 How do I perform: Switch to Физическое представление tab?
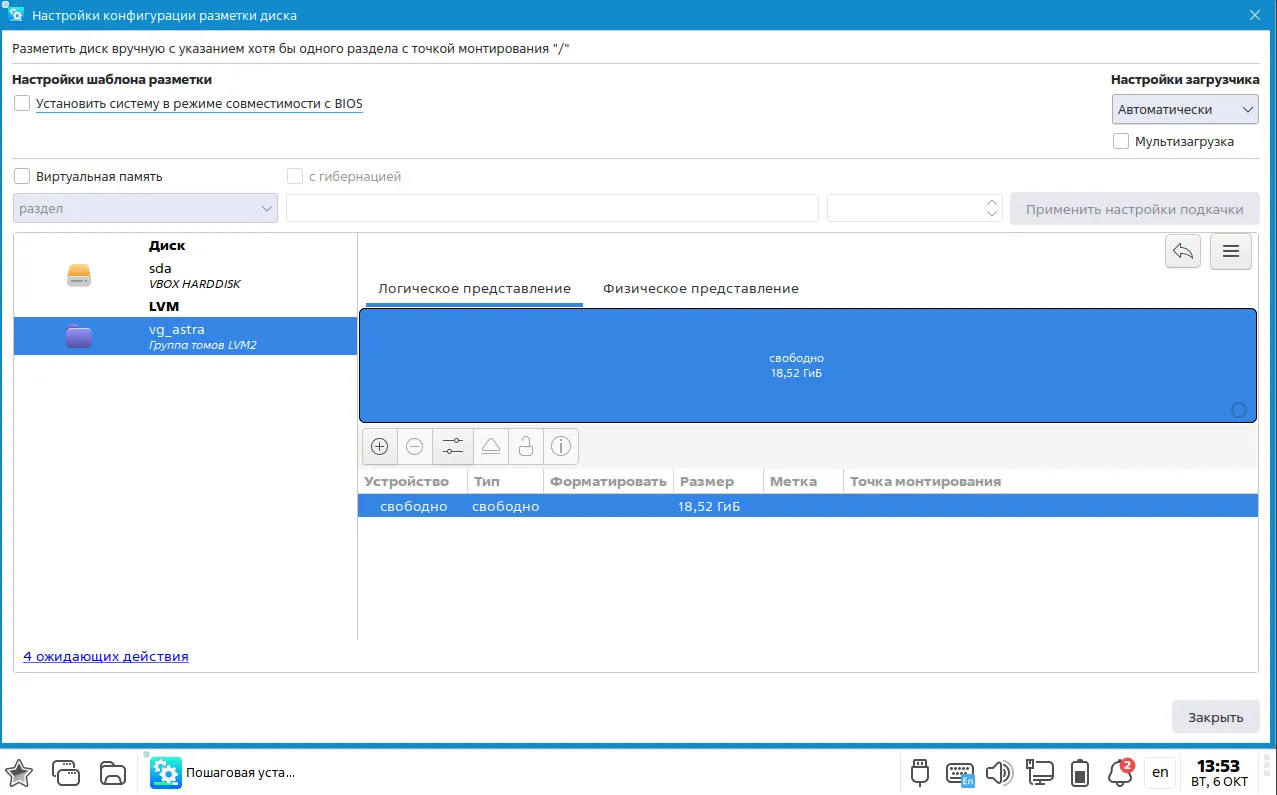701,288
